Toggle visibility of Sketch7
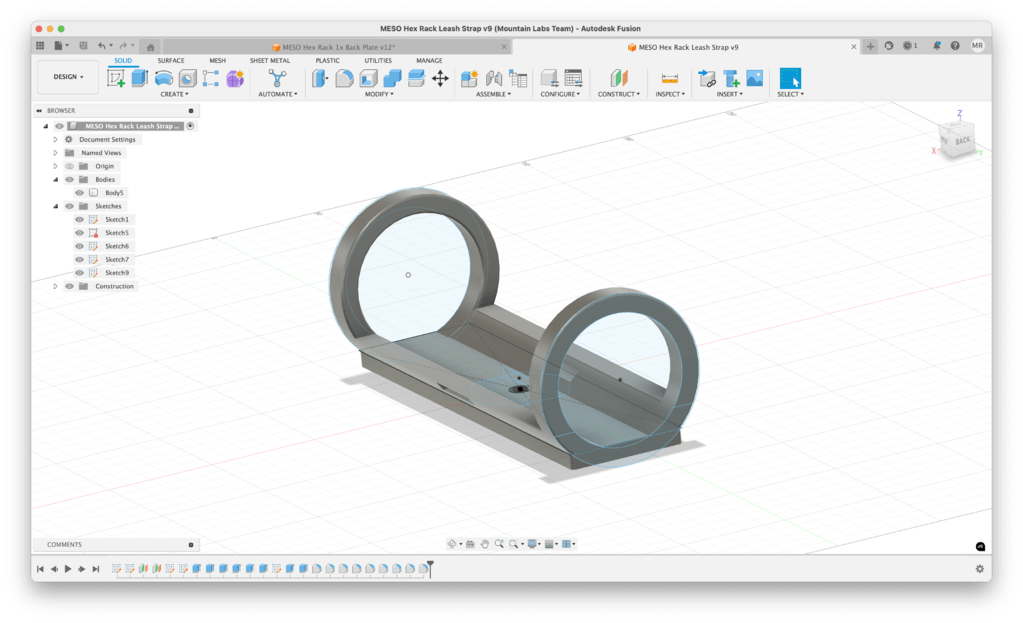Image resolution: width=1023 pixels, height=623 pixels. click(79, 260)
